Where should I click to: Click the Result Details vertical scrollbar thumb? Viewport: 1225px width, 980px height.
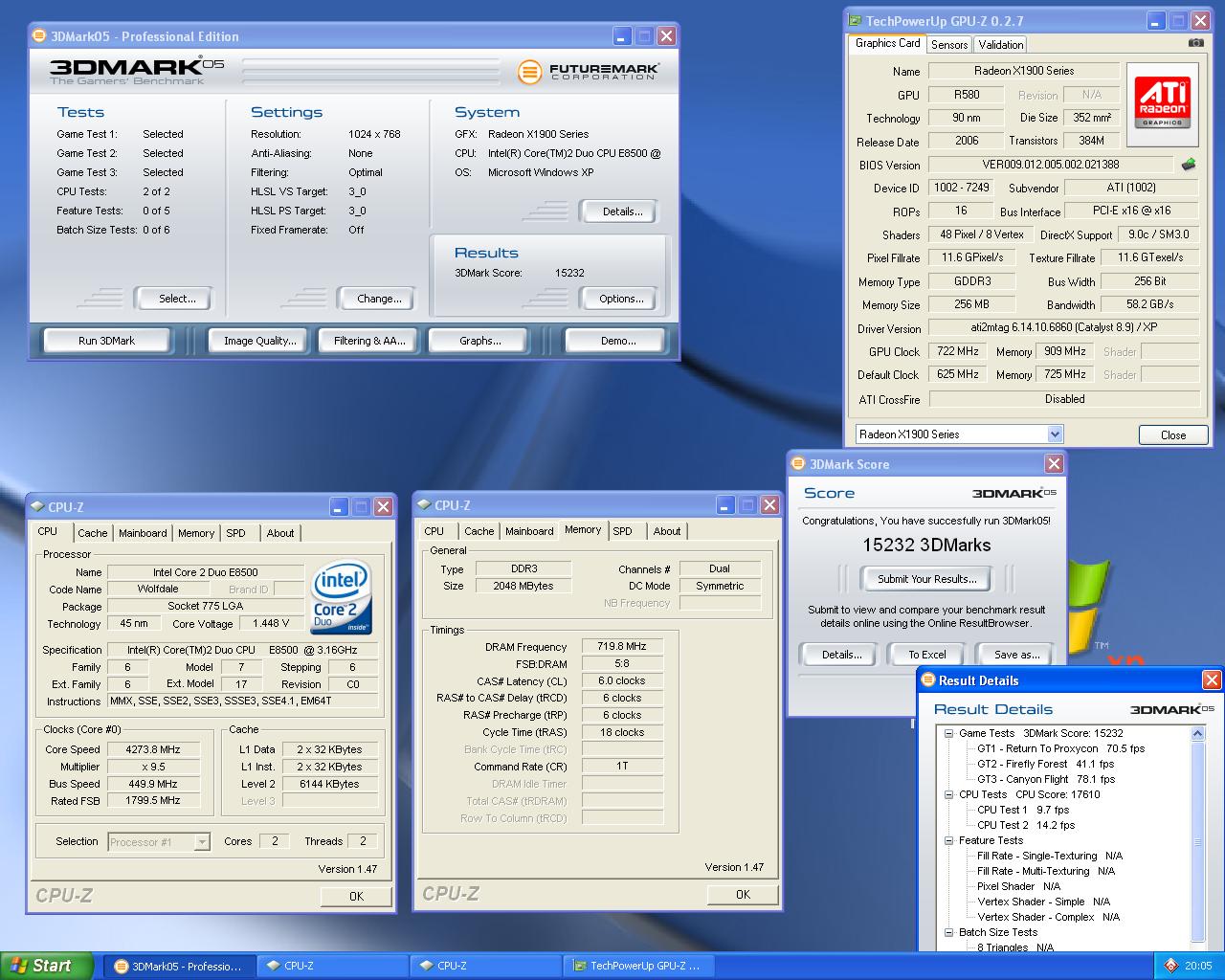[1197, 842]
